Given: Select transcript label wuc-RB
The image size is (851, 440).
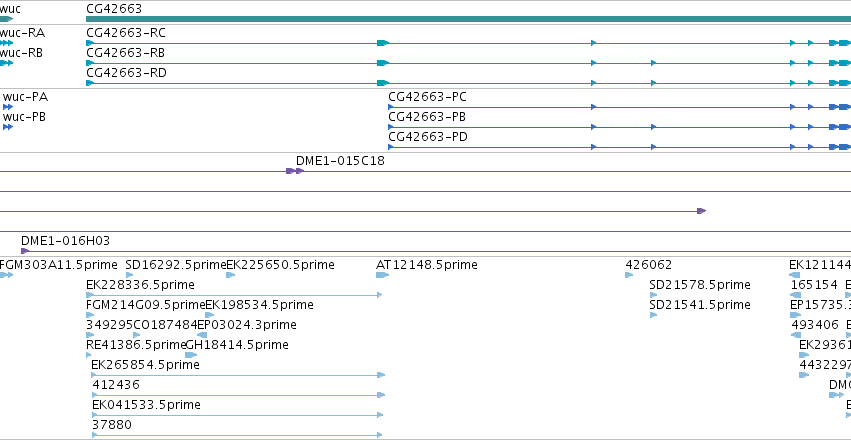Looking at the screenshot, I should [21, 53].
